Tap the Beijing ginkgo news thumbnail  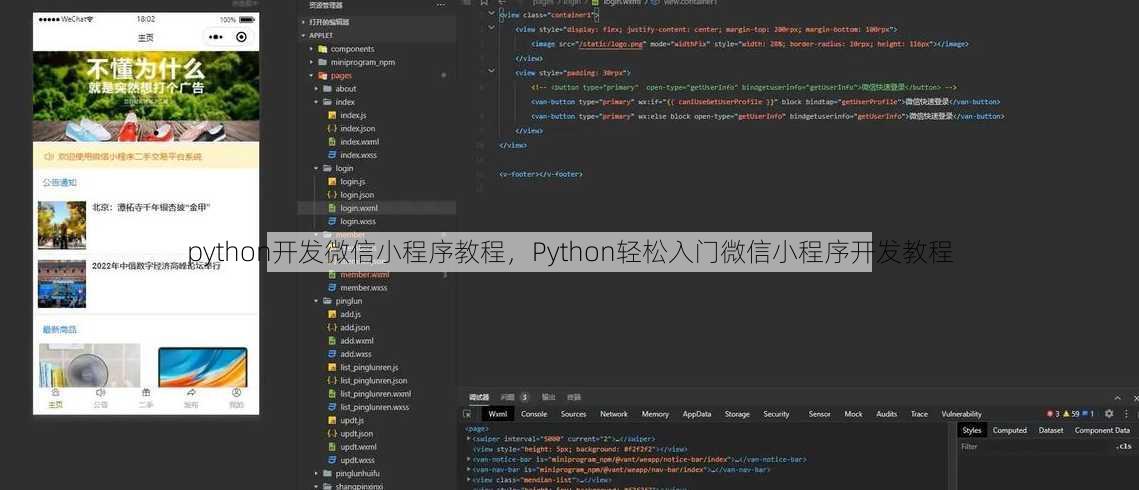pyautogui.click(x=62, y=225)
